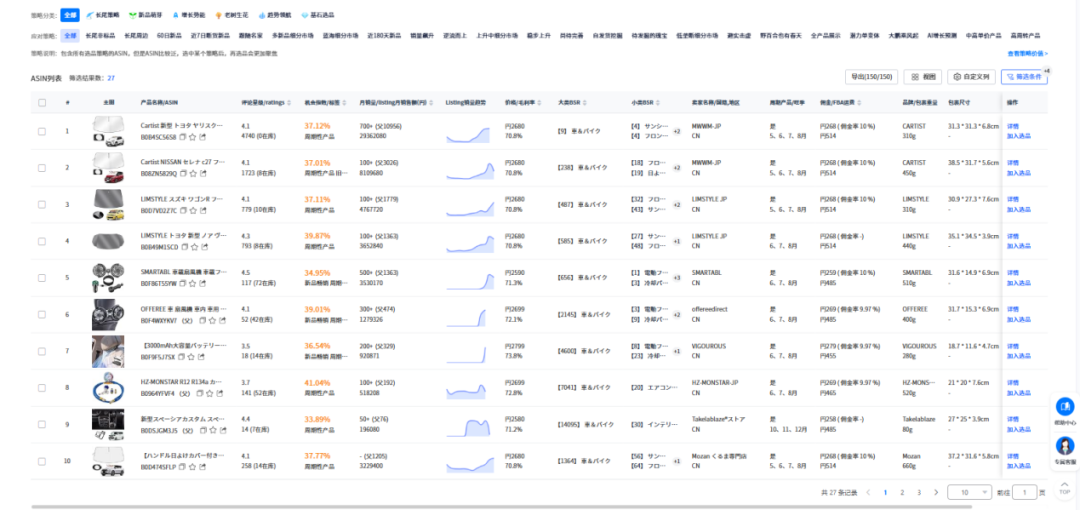Image resolution: width=1080 pixels, height=510 pixels.
Task: Go to next page with right arrow
Action: point(935,492)
